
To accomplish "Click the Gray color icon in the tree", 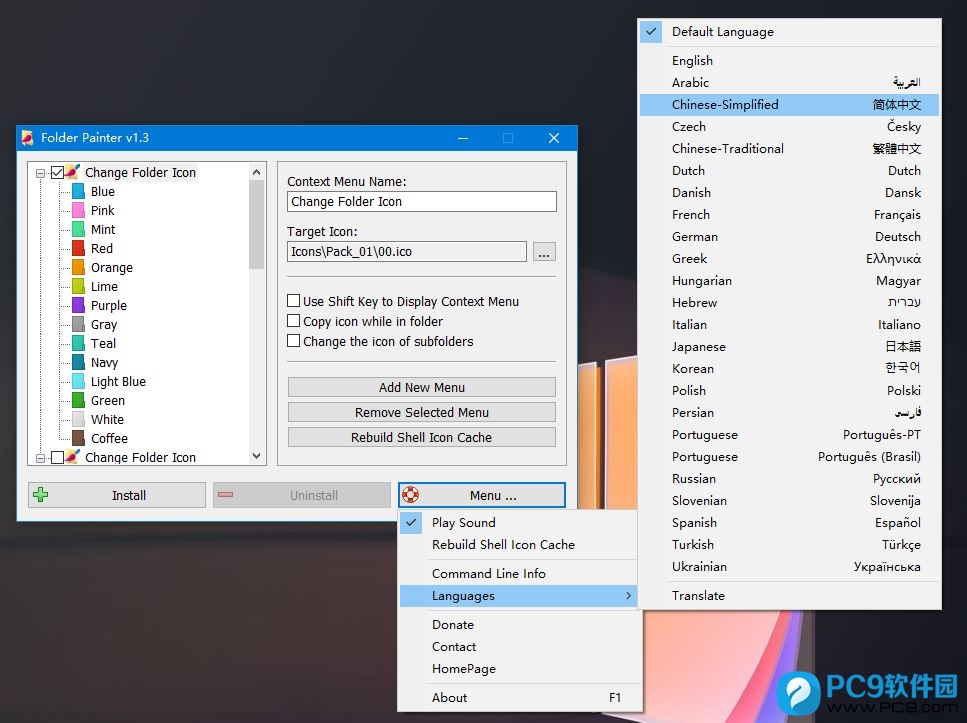I will coord(78,324).
